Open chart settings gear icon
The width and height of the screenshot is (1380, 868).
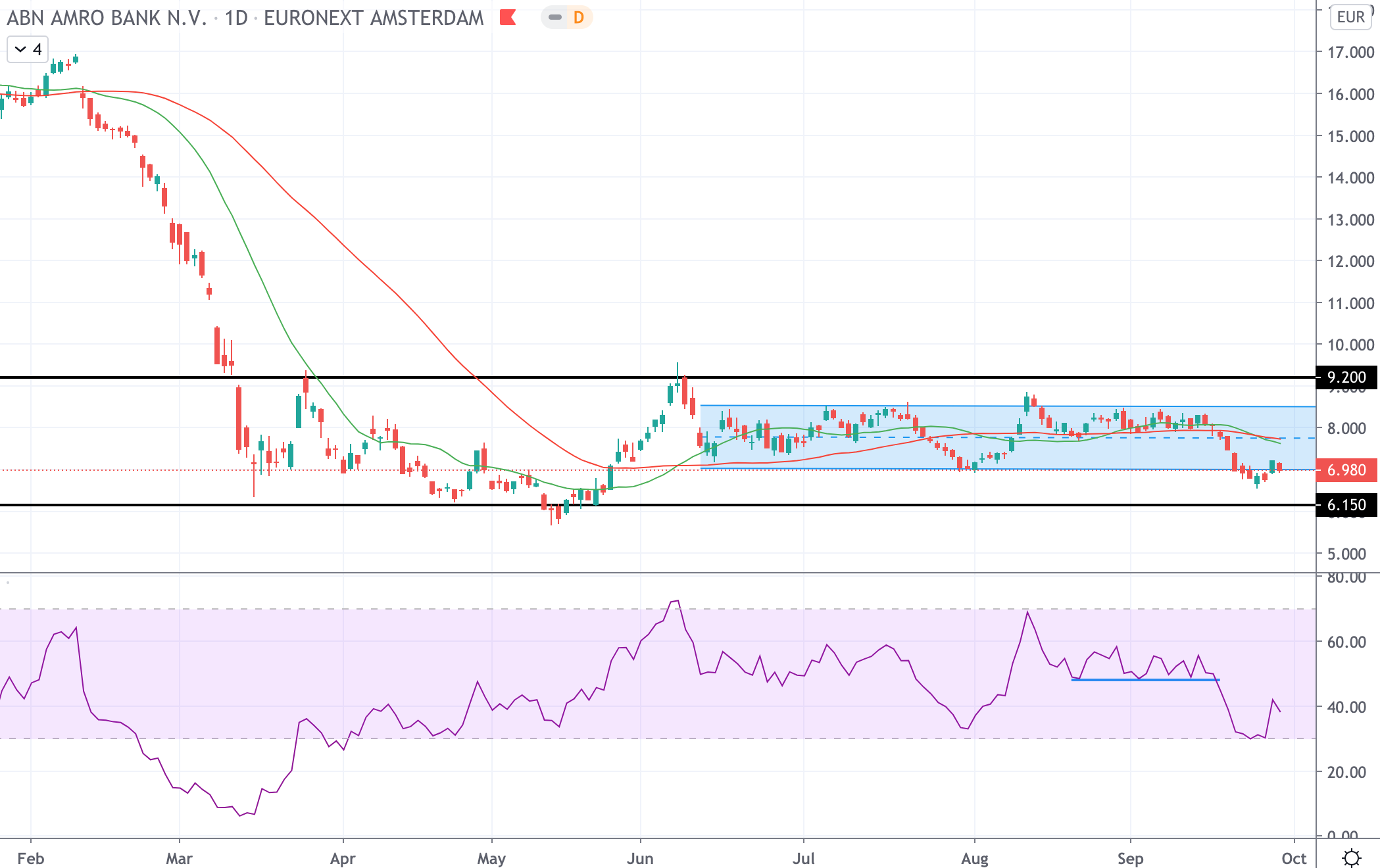pos(1351,857)
